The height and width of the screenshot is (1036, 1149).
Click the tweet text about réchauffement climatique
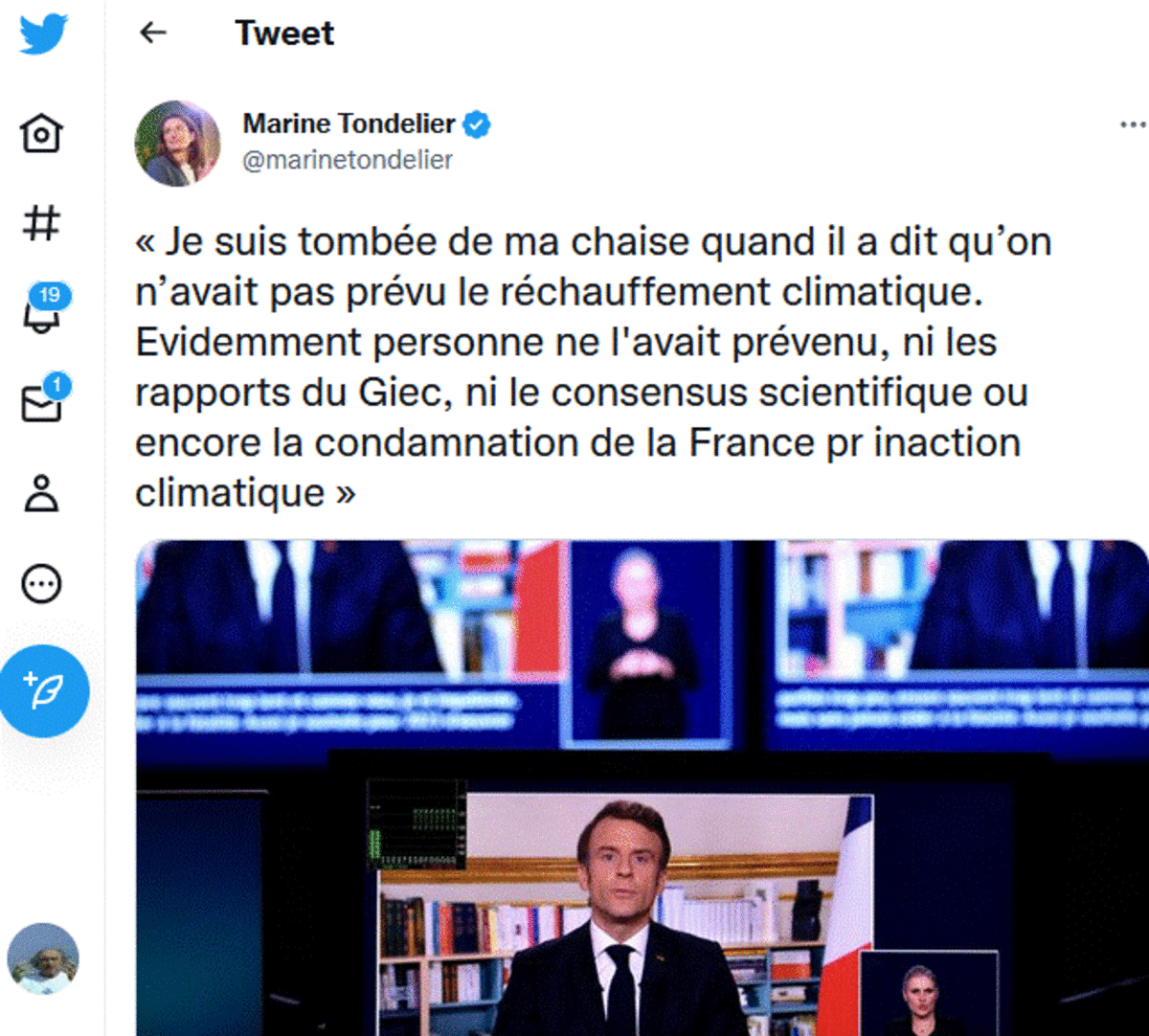click(594, 367)
